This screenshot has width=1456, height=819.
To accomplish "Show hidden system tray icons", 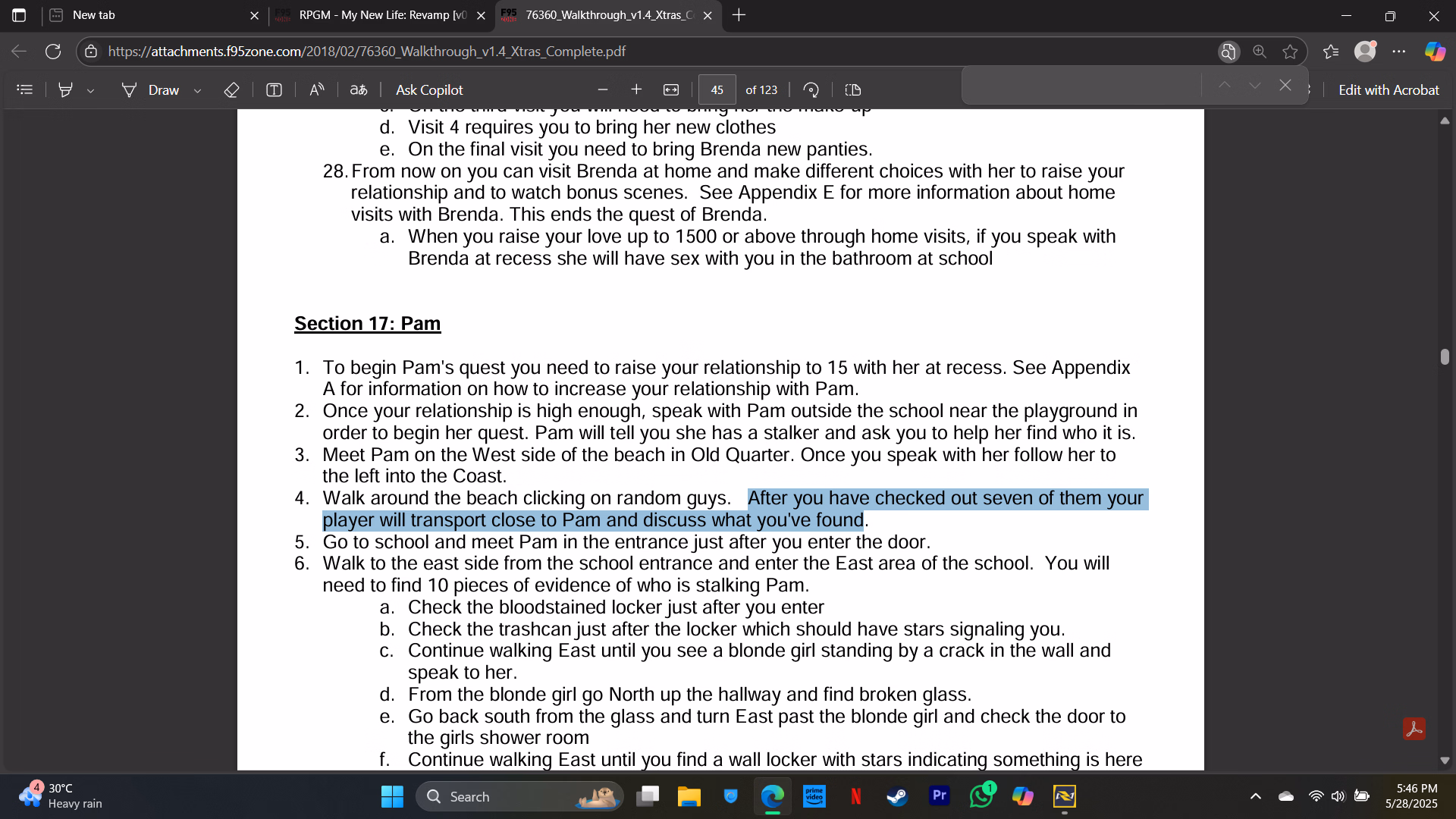I will point(1256,796).
